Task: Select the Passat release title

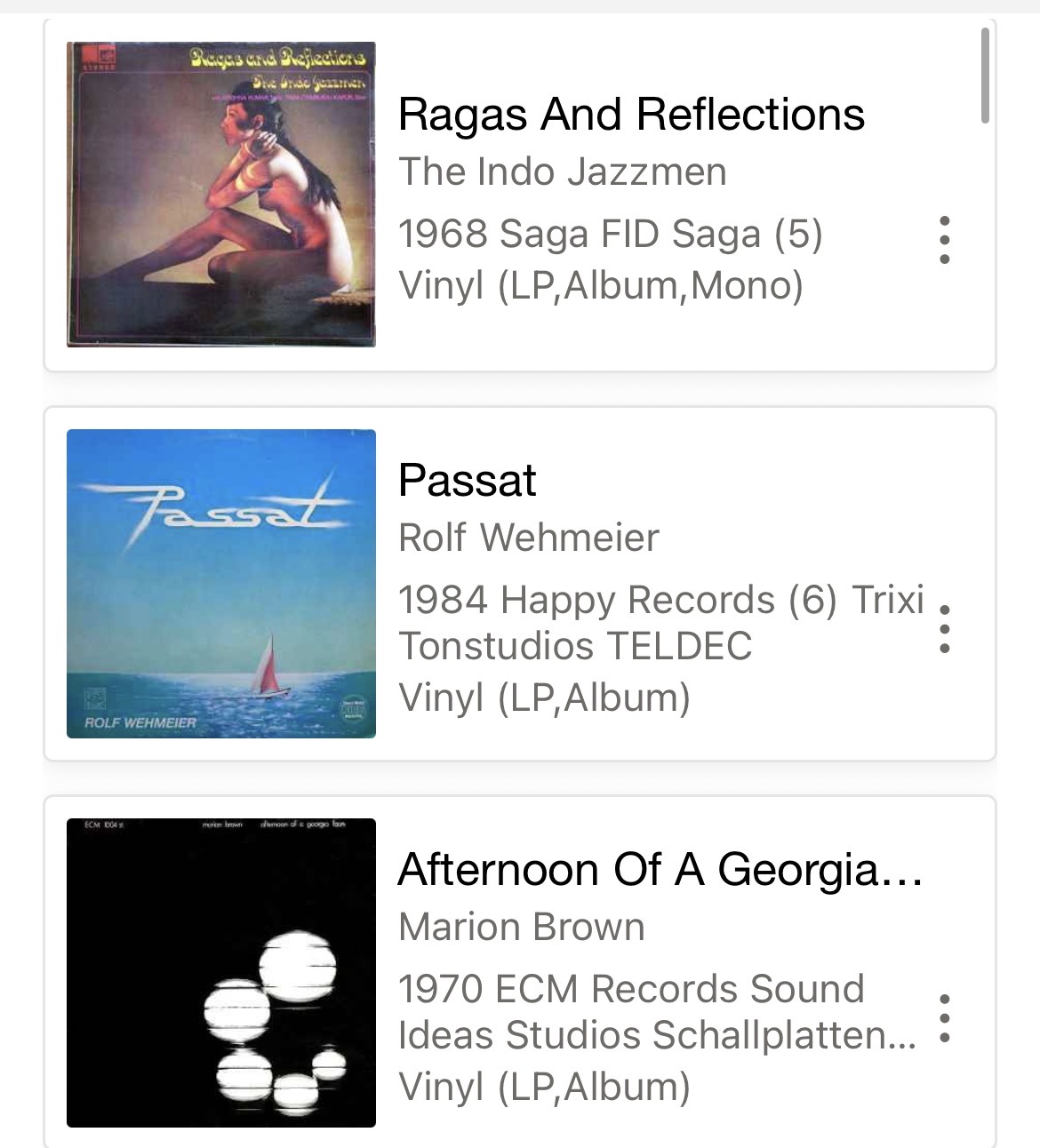Action: click(x=468, y=481)
